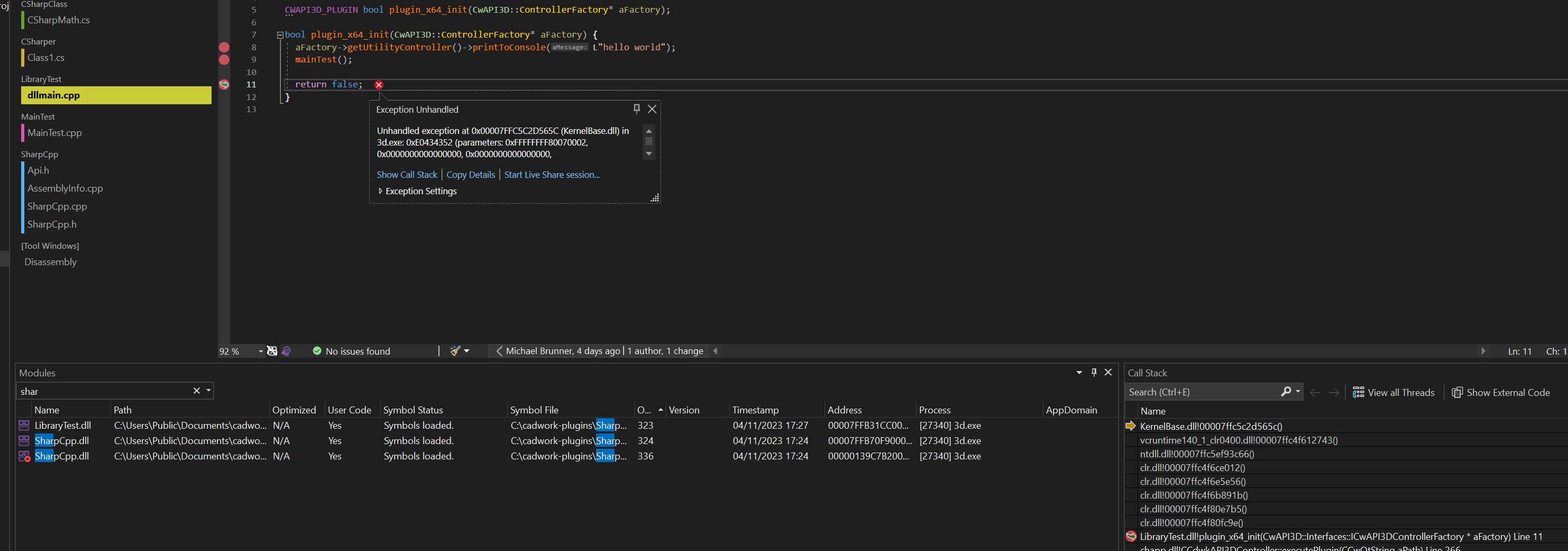1568x551 pixels.
Task: Click the Modules search field containing 'shar'
Action: [x=104, y=391]
